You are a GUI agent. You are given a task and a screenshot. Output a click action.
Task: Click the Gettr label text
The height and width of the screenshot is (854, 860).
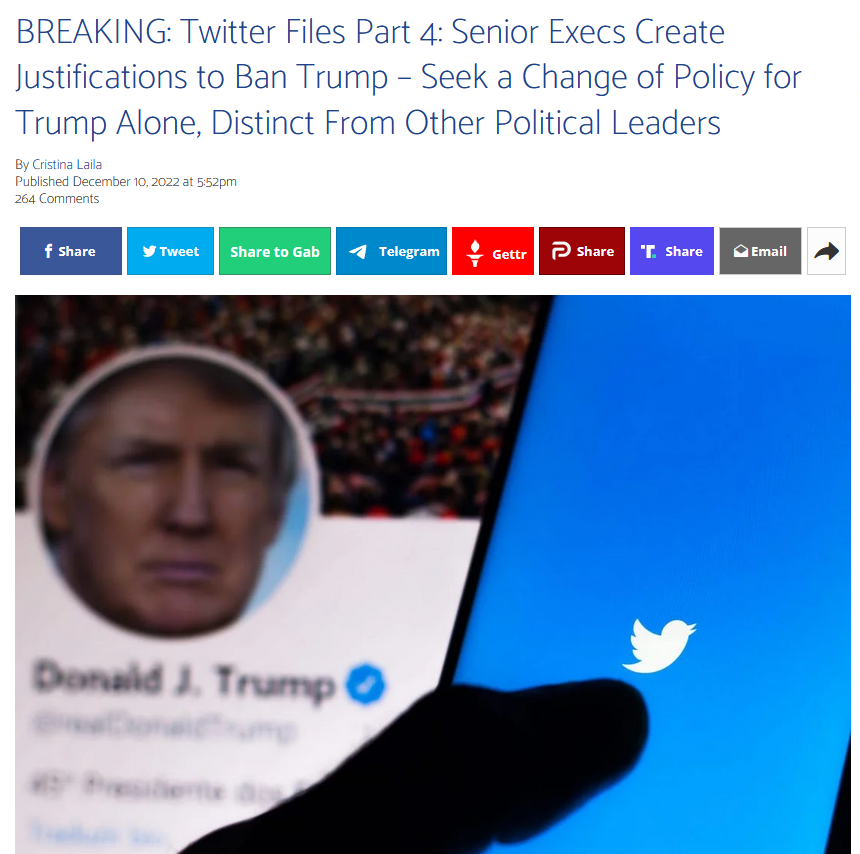pos(509,254)
